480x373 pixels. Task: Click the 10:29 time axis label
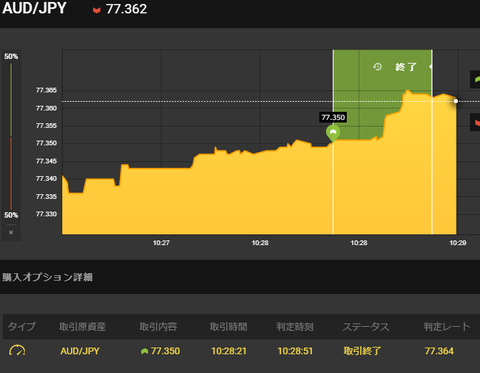point(458,243)
